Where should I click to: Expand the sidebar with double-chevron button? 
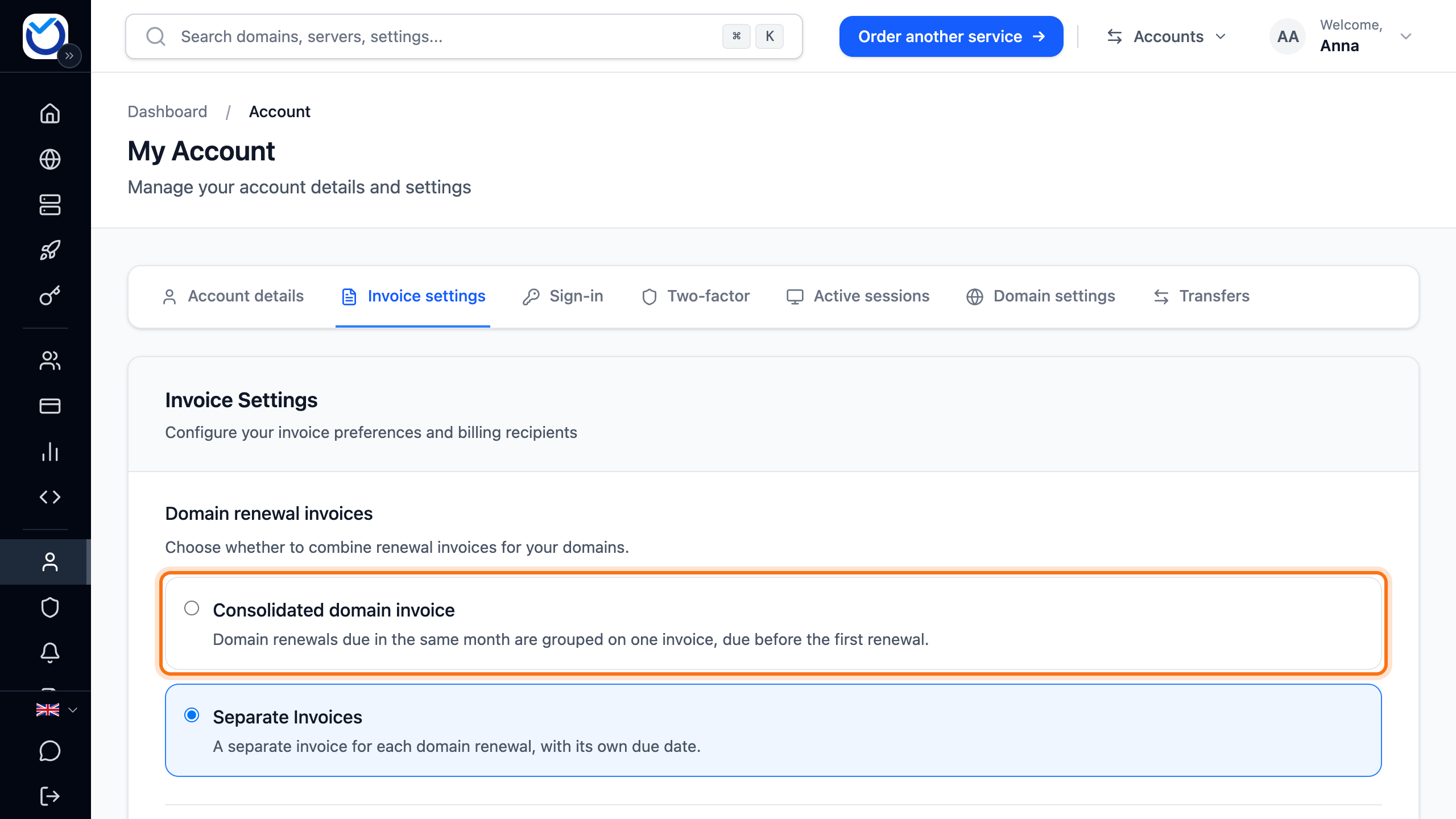(69, 56)
